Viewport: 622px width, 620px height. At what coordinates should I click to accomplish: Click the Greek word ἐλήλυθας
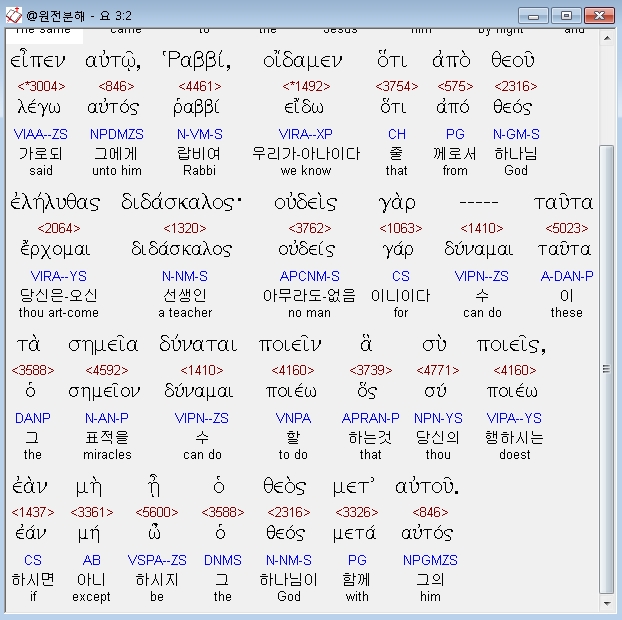click(x=55, y=202)
